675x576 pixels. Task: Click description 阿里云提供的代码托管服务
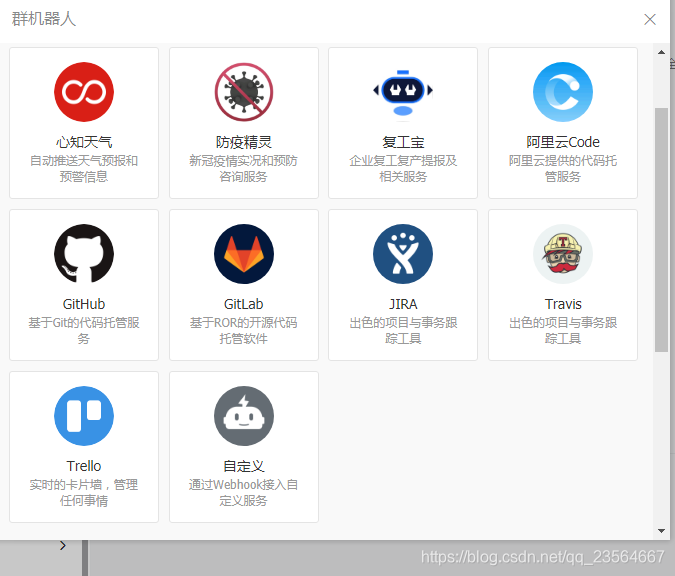point(563,168)
